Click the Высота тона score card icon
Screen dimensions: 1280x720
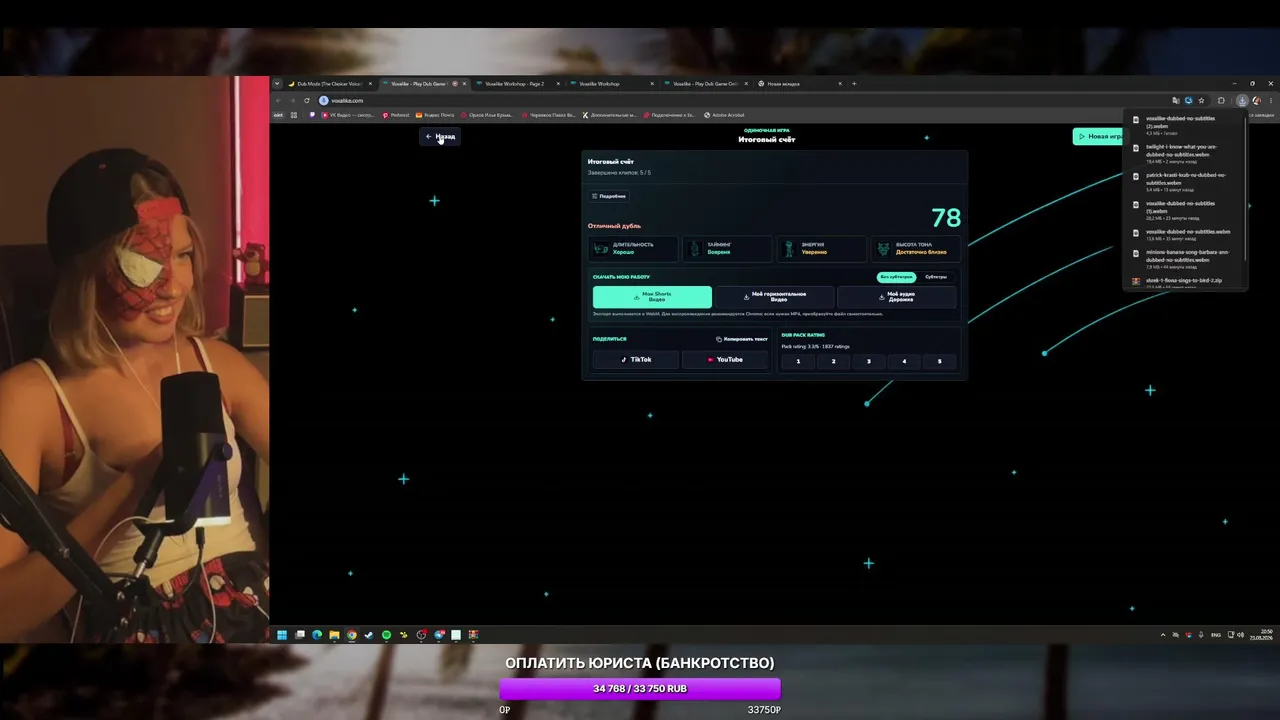coord(883,248)
